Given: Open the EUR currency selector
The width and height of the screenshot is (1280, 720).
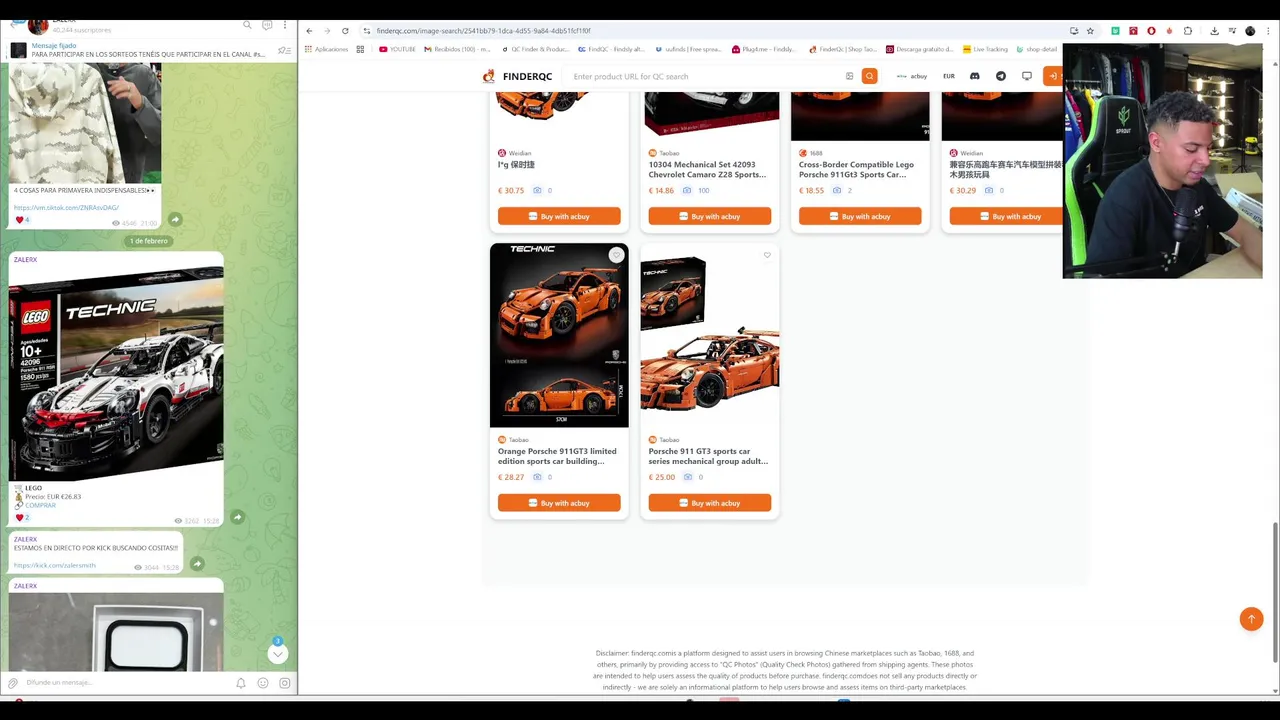Looking at the screenshot, I should click(949, 76).
